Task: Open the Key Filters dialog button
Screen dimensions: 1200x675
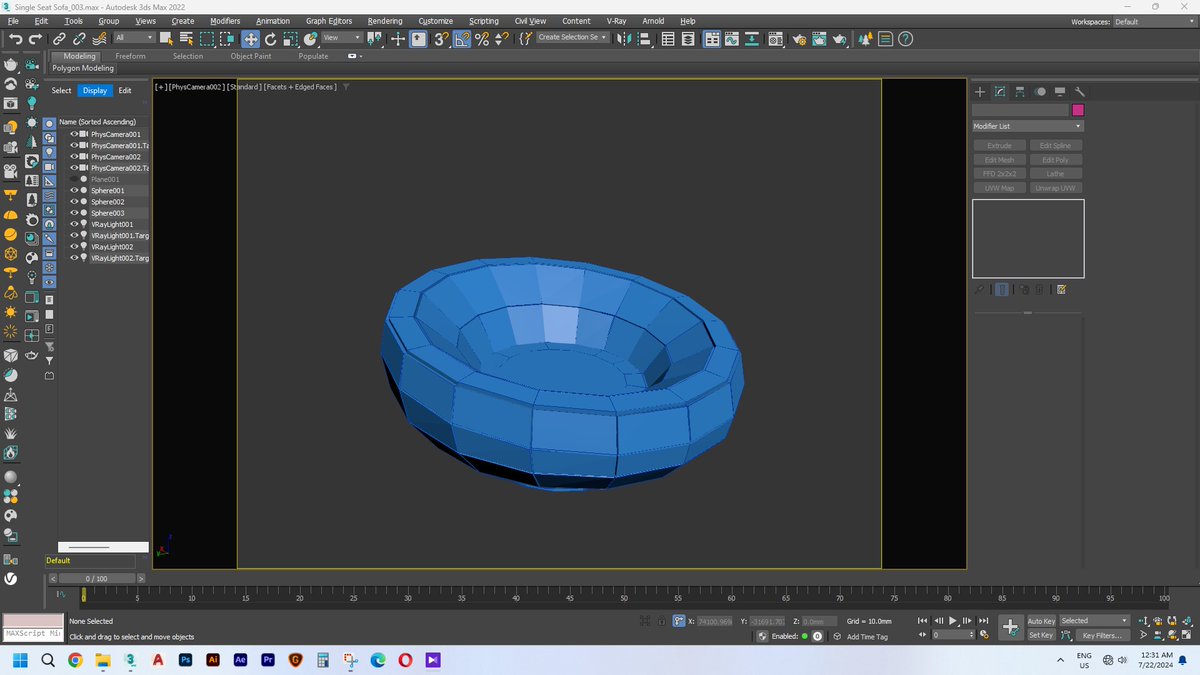Action: (x=1101, y=635)
